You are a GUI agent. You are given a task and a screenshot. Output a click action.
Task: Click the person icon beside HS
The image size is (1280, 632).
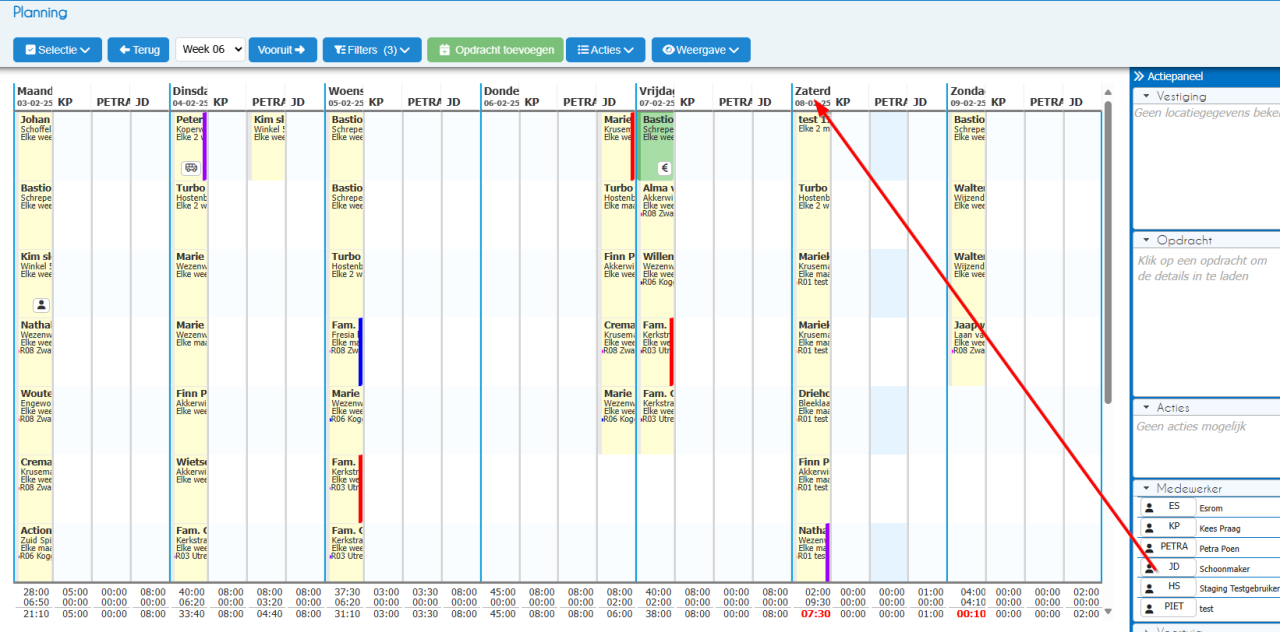point(1149,589)
